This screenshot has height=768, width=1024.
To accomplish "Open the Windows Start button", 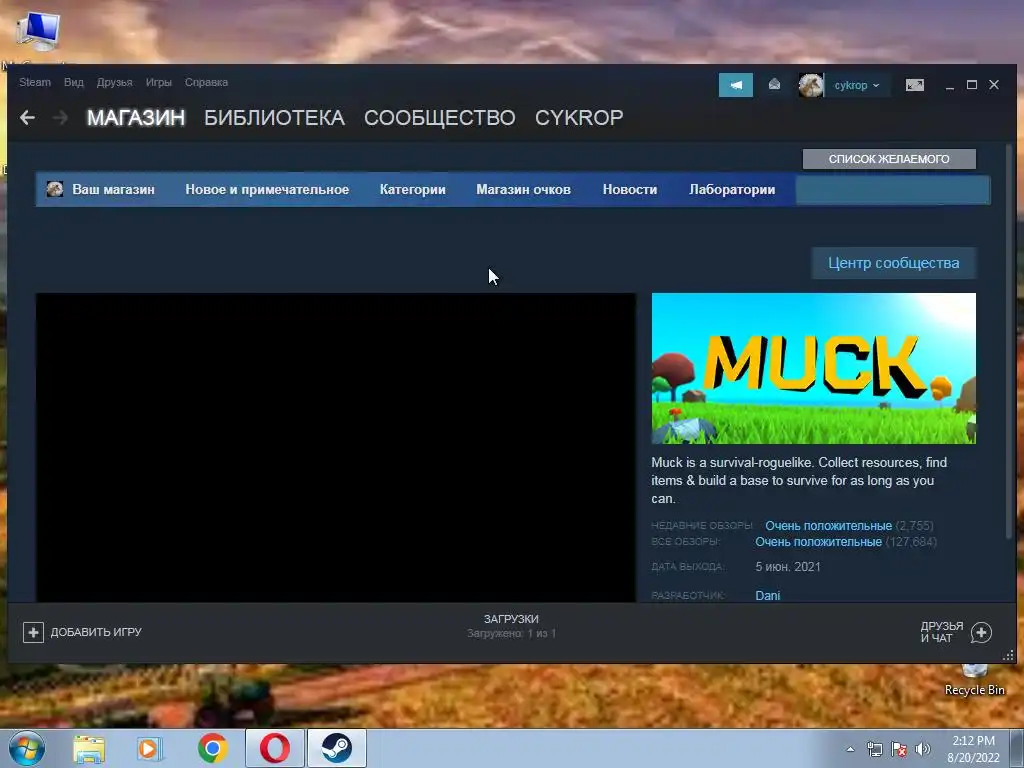I will click(27, 748).
